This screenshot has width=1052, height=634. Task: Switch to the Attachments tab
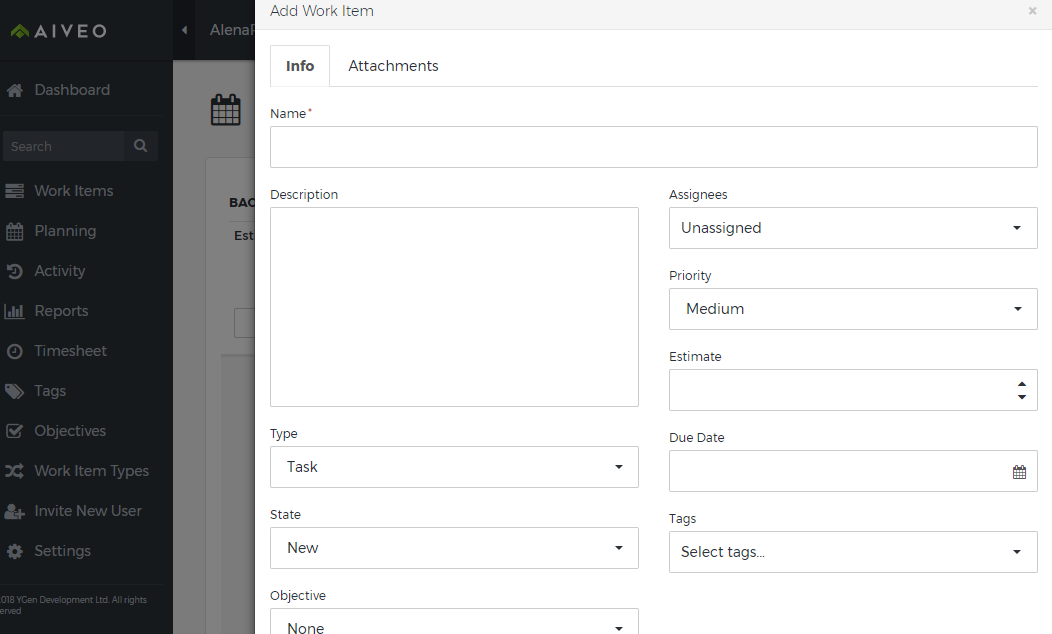pos(393,66)
